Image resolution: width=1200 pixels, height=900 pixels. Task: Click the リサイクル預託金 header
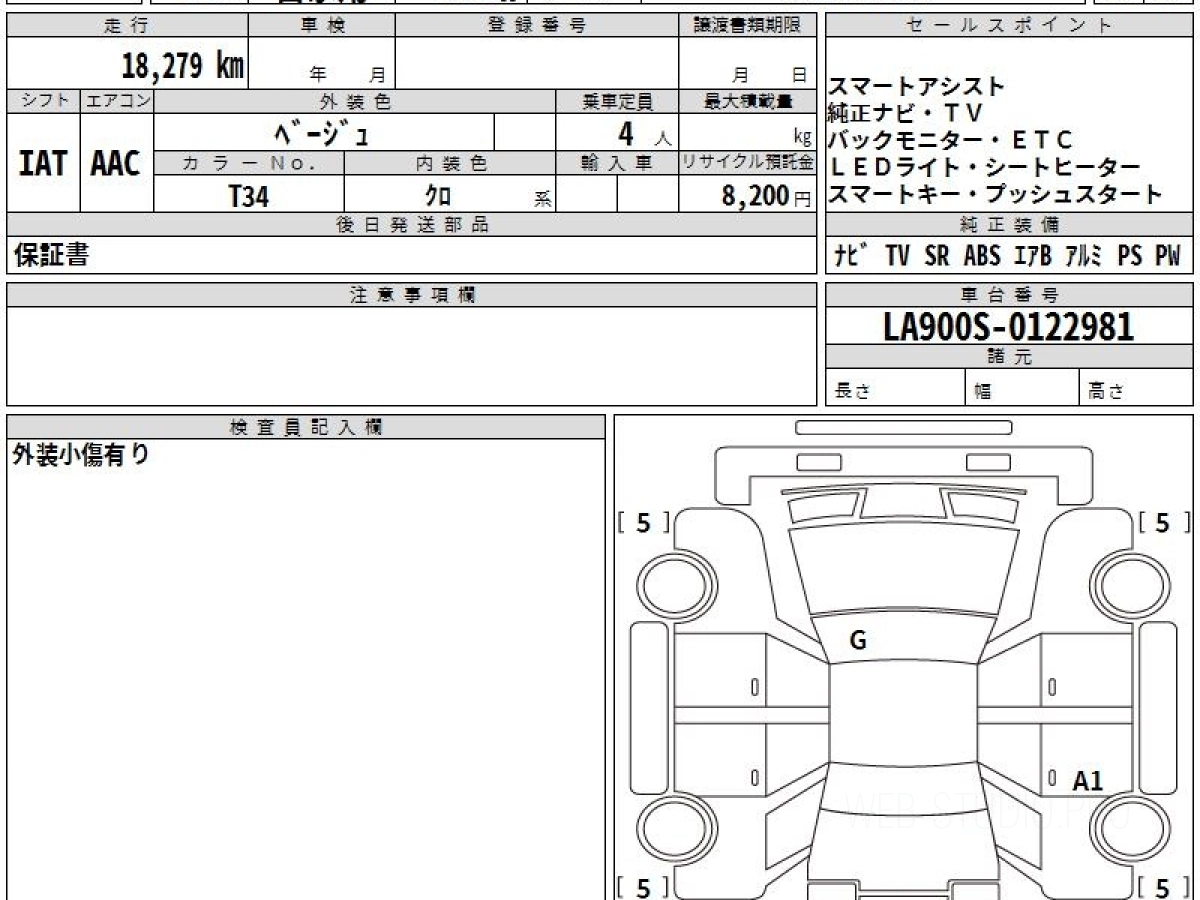tap(748, 163)
